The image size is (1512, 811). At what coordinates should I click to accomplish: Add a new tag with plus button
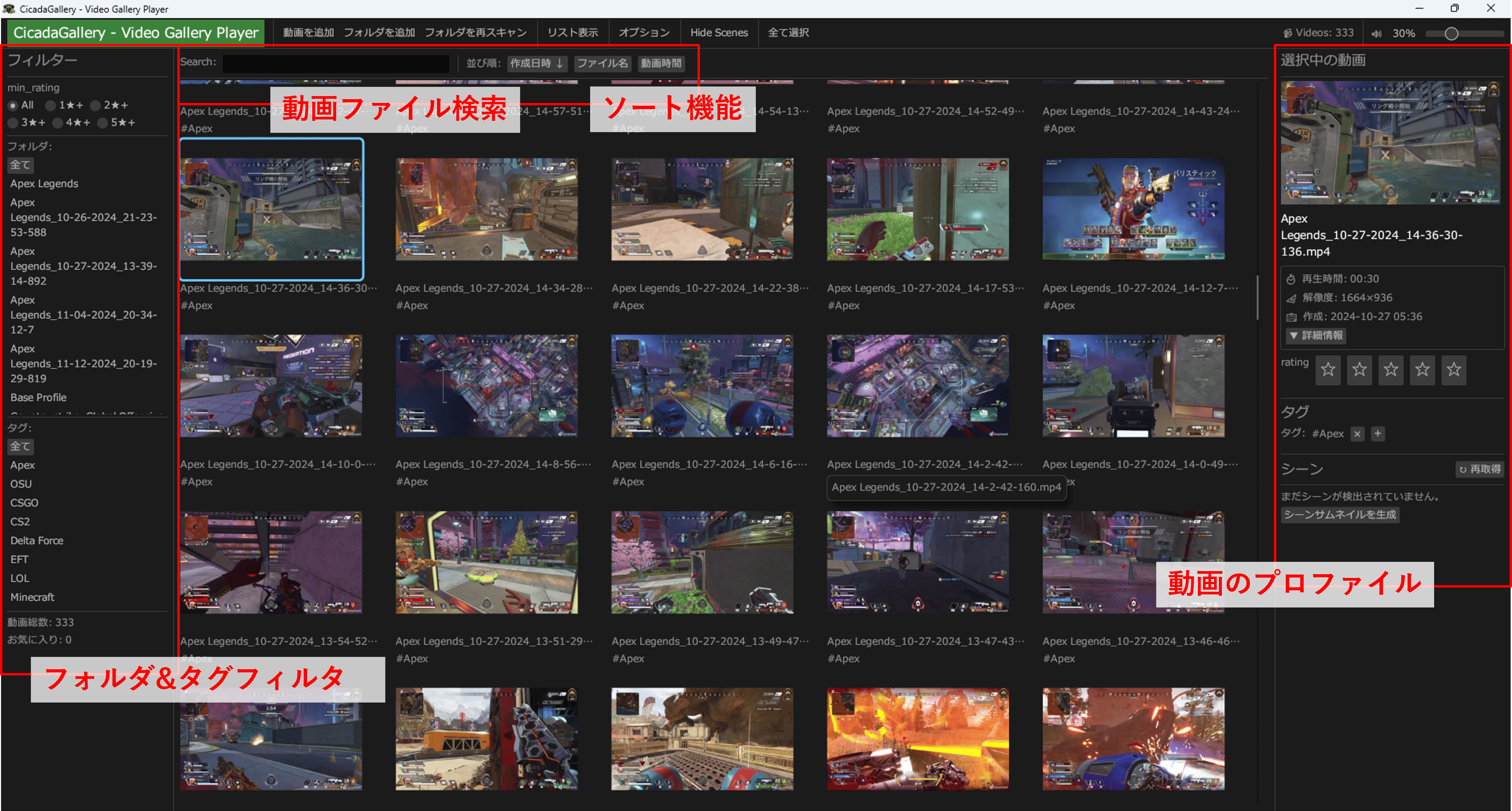(x=1378, y=433)
